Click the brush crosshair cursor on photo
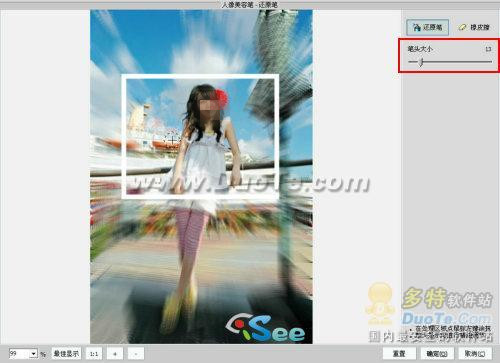This screenshot has width=500, height=363. tap(172, 141)
